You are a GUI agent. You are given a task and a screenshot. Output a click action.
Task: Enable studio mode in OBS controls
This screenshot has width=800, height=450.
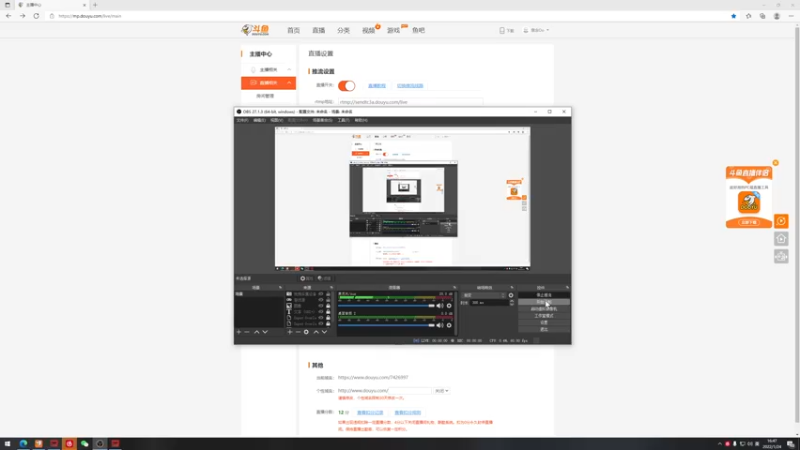coord(544,316)
